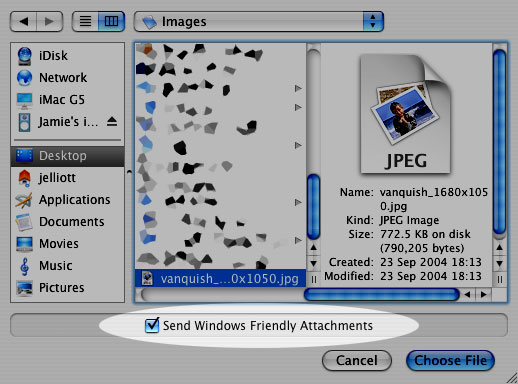This screenshot has width=518, height=384.
Task: Open Music in the sidebar
Action: point(67,266)
